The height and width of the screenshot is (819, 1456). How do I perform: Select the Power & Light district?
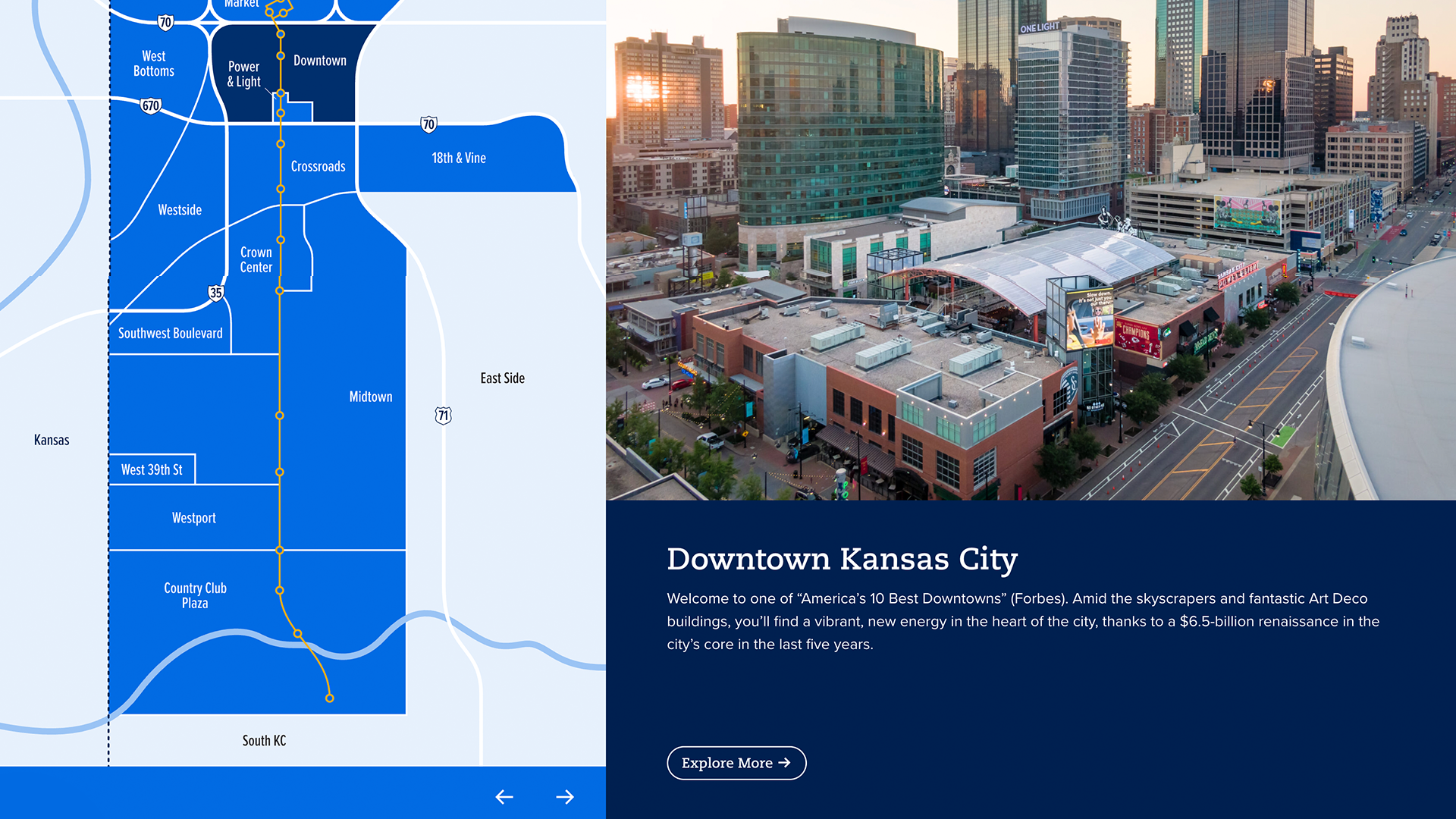pos(243,74)
